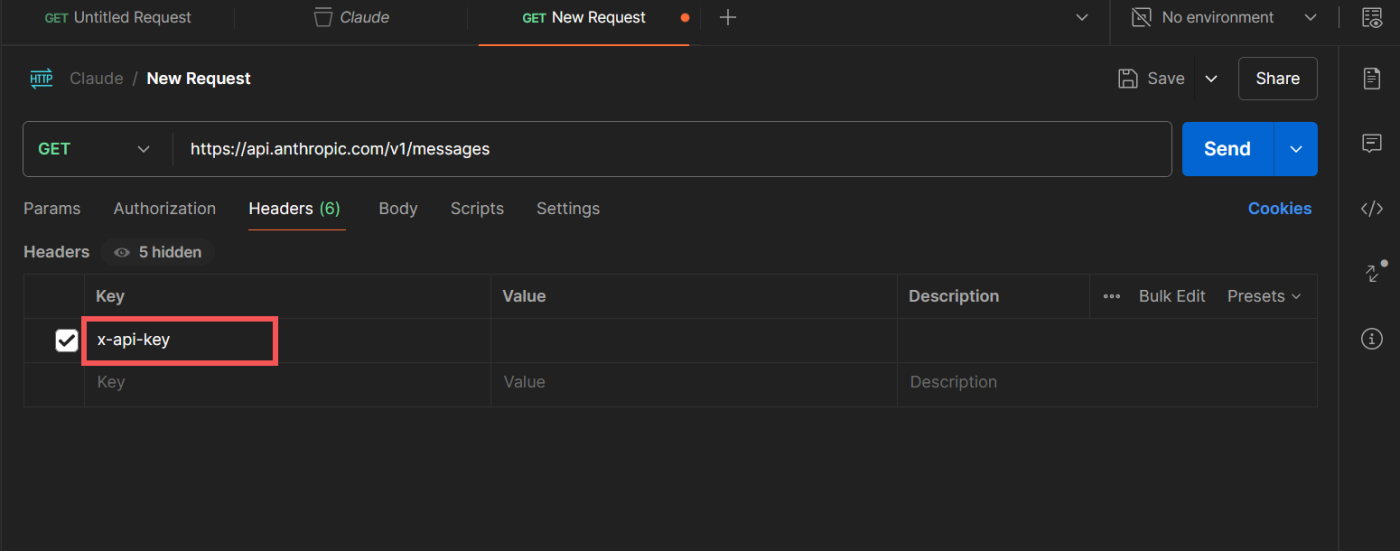Switch to the Params tab
1400x551 pixels.
point(52,208)
